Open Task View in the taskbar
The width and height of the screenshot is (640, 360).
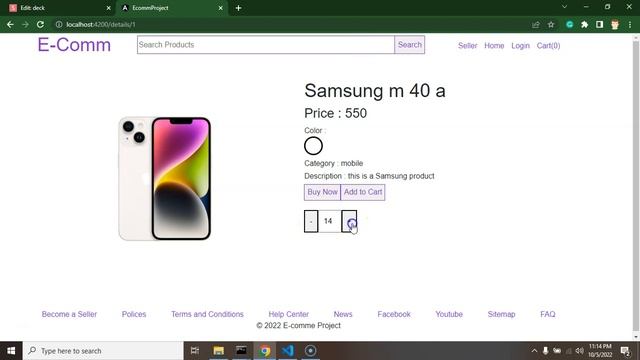click(x=195, y=351)
